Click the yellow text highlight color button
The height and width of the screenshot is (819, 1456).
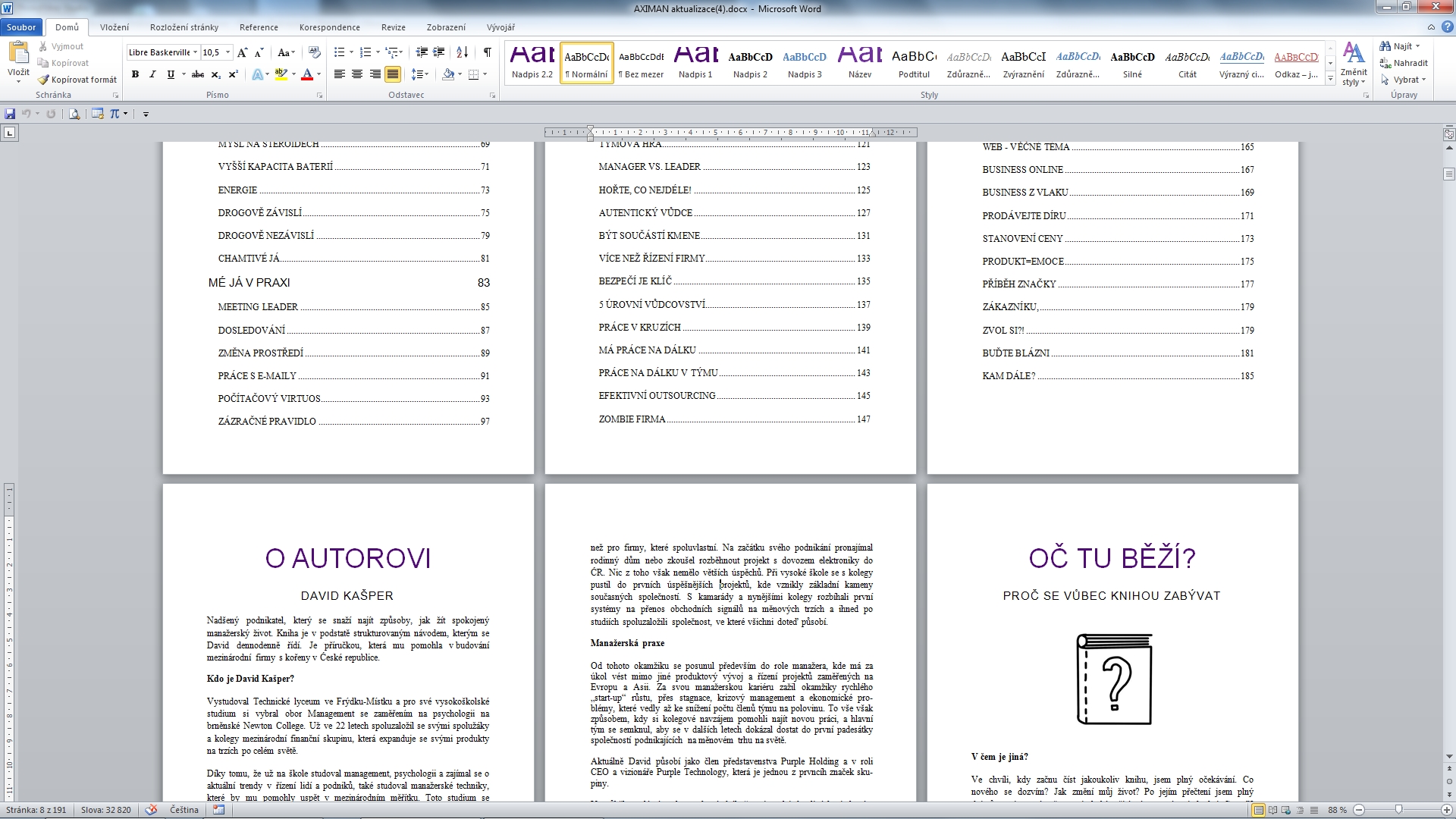click(x=281, y=74)
